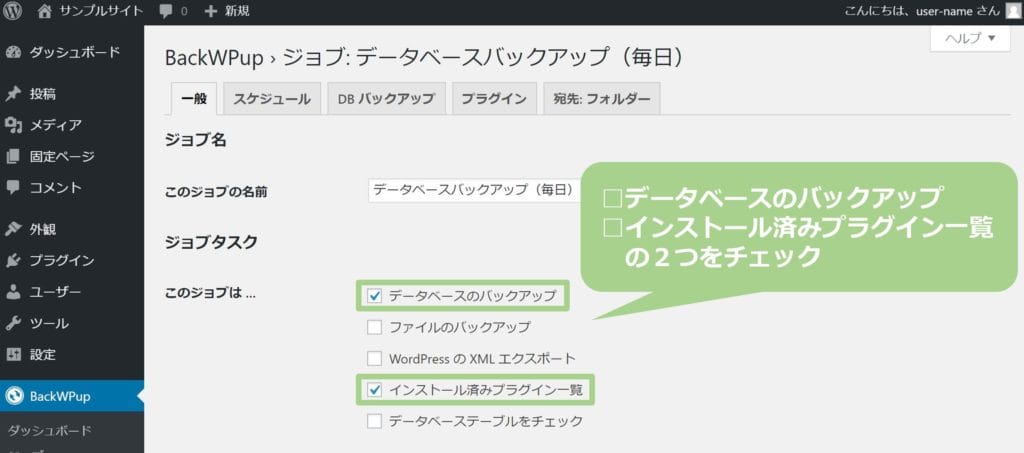This screenshot has width=1024, height=453.
Task: Click the comments bubble icon in admin bar
Action: [x=166, y=11]
